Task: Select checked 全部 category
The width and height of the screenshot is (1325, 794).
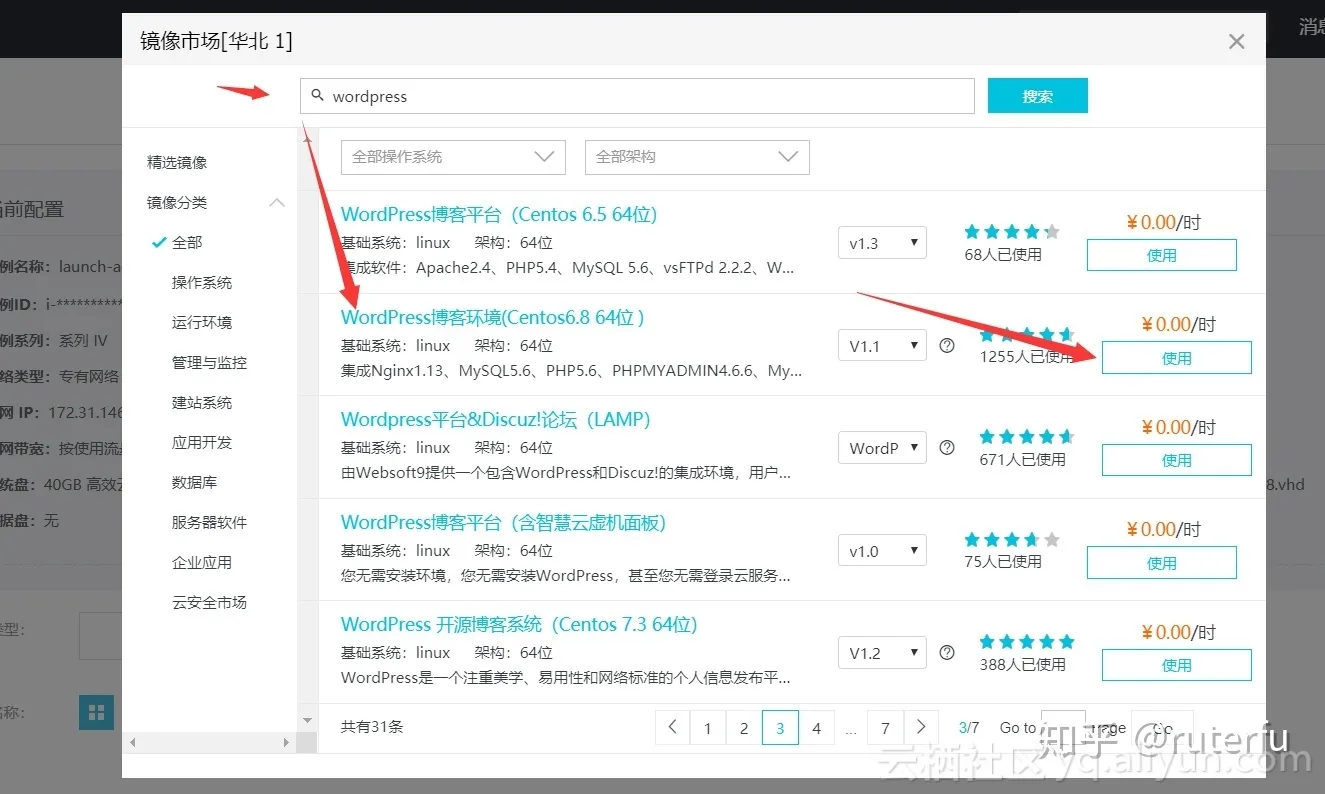Action: (187, 242)
